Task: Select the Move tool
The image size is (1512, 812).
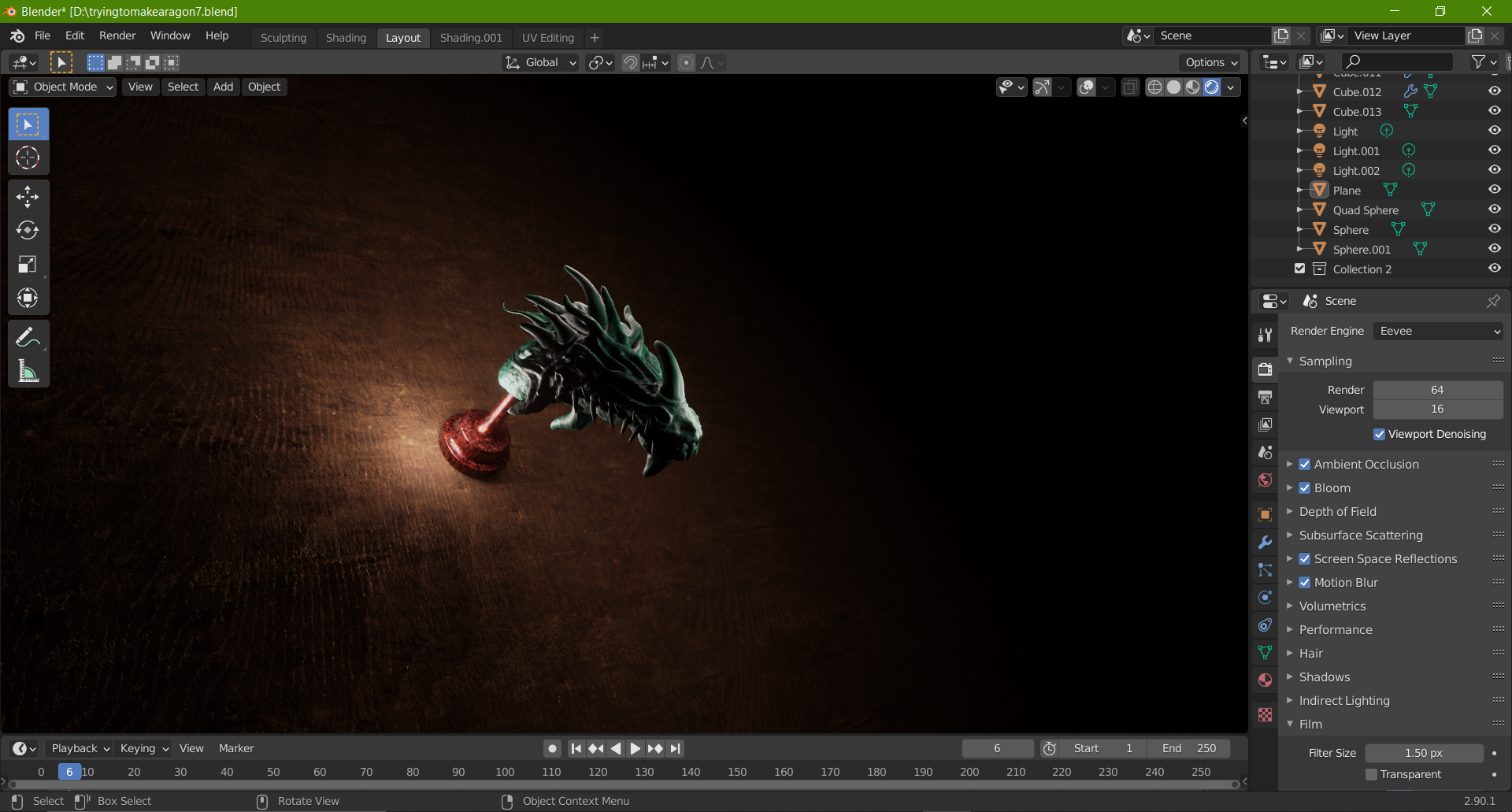Action: point(28,197)
